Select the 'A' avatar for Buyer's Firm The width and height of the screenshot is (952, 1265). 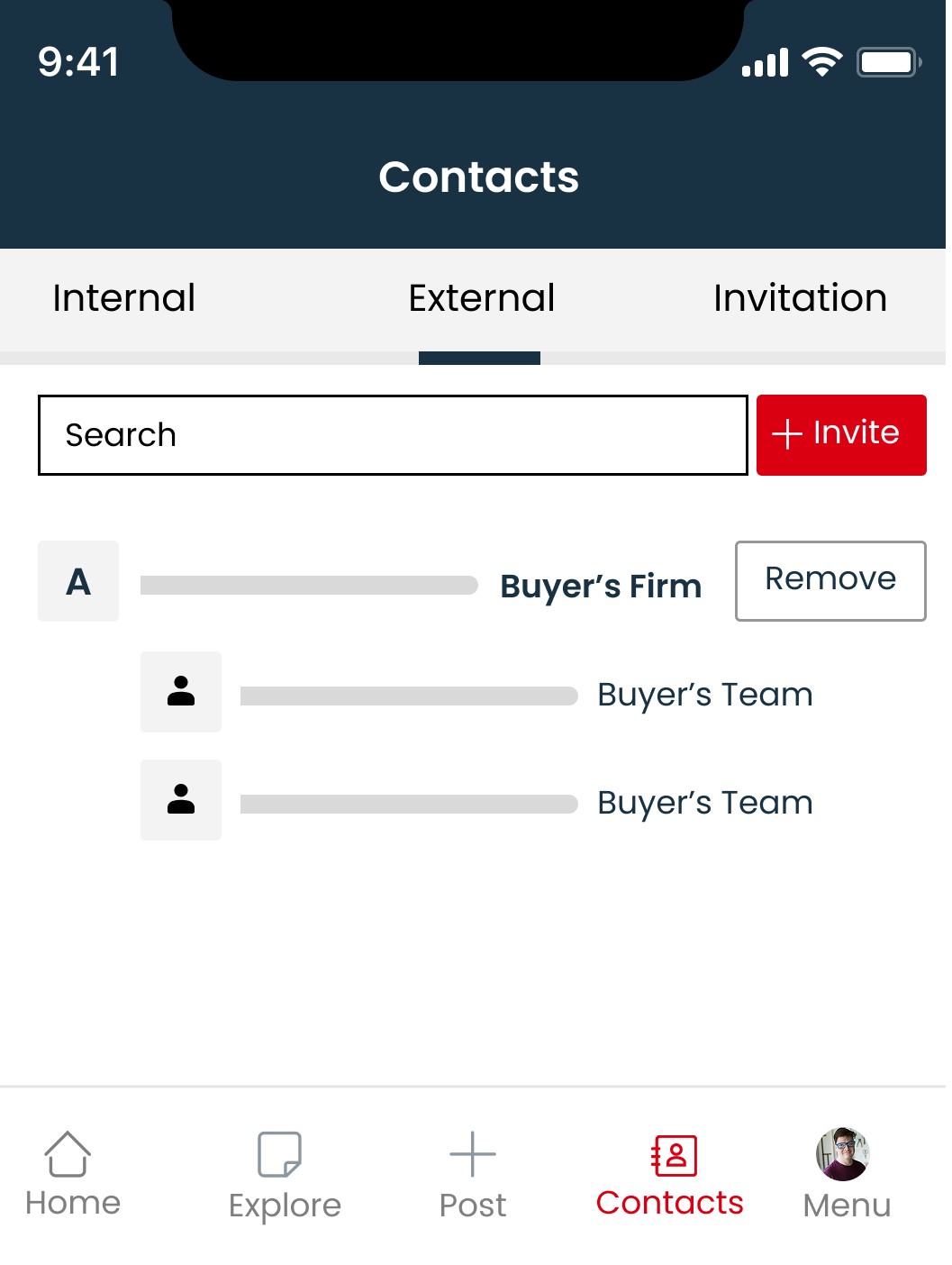[77, 581]
